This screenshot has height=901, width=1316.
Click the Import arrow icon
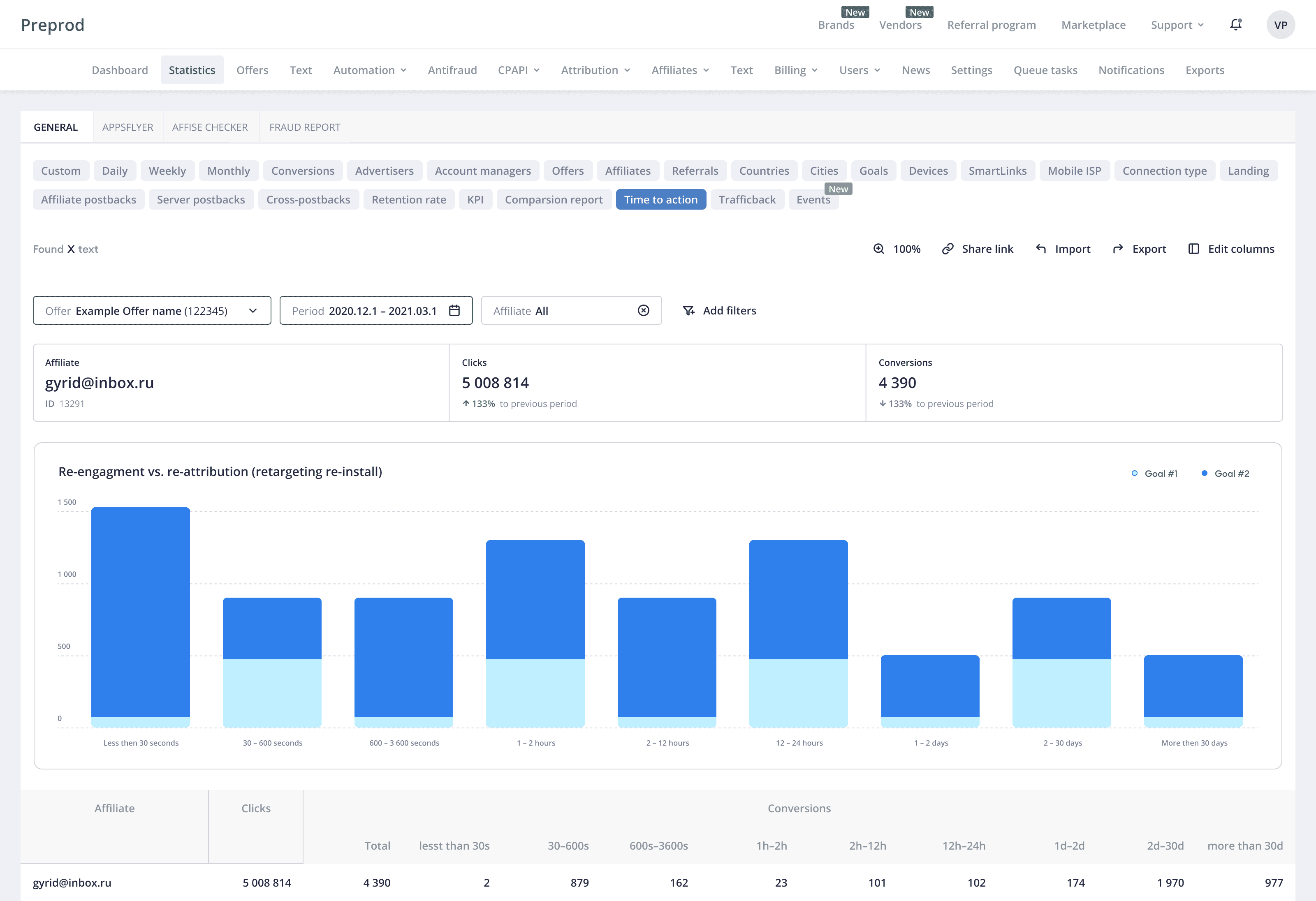(1041, 249)
